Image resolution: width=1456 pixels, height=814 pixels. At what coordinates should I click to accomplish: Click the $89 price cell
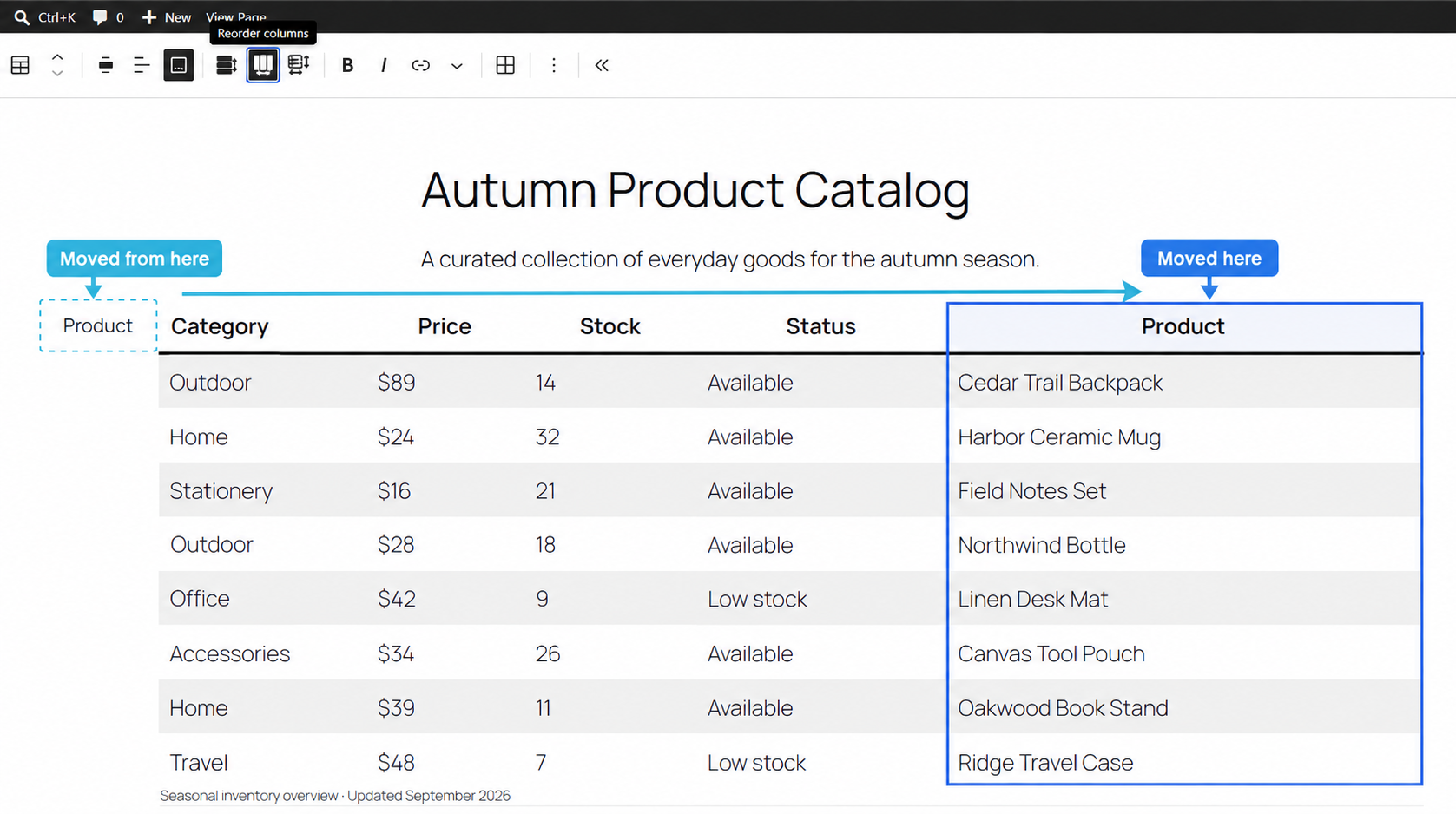(x=396, y=383)
